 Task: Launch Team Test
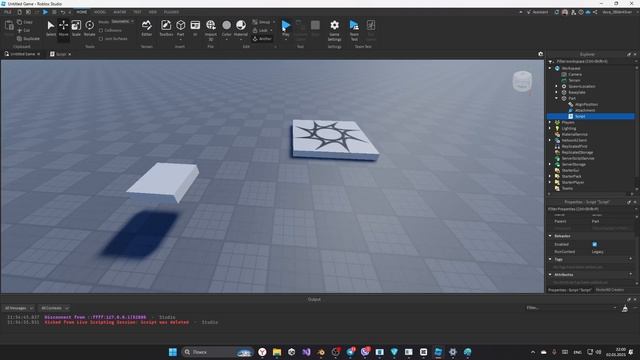tap(354, 30)
